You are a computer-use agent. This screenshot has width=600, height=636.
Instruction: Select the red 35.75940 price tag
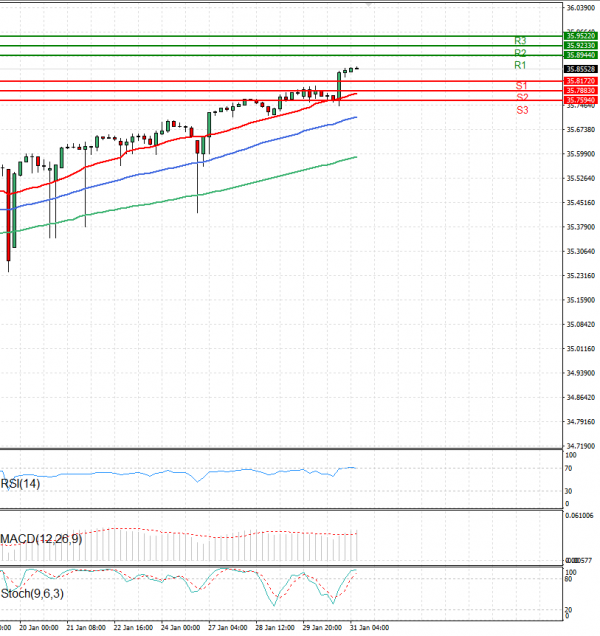[581, 100]
